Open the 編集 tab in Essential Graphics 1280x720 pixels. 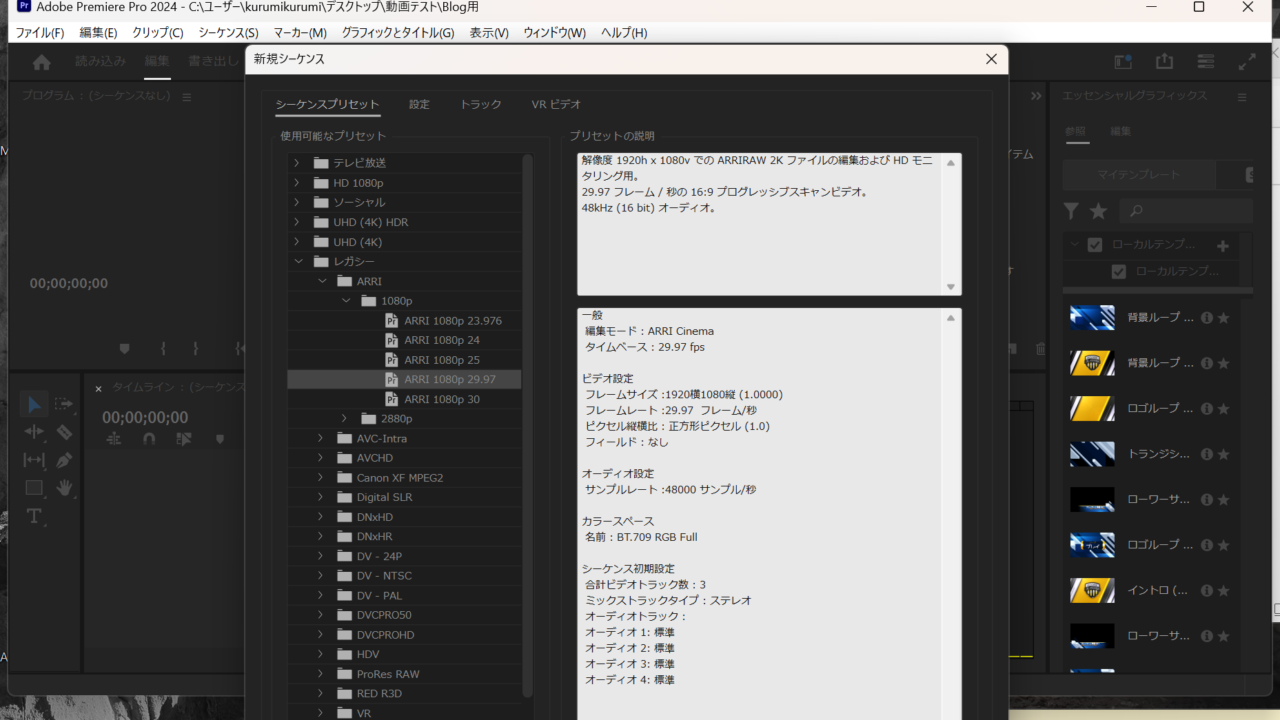(1120, 131)
